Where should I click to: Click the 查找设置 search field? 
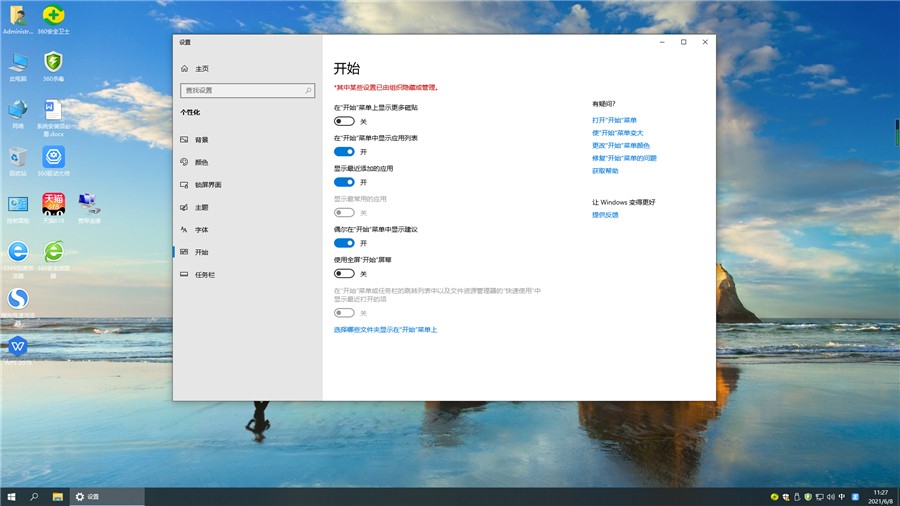point(247,90)
